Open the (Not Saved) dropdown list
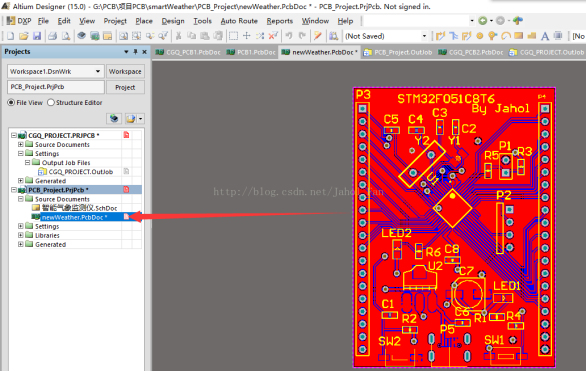The height and width of the screenshot is (372, 586). (424, 36)
